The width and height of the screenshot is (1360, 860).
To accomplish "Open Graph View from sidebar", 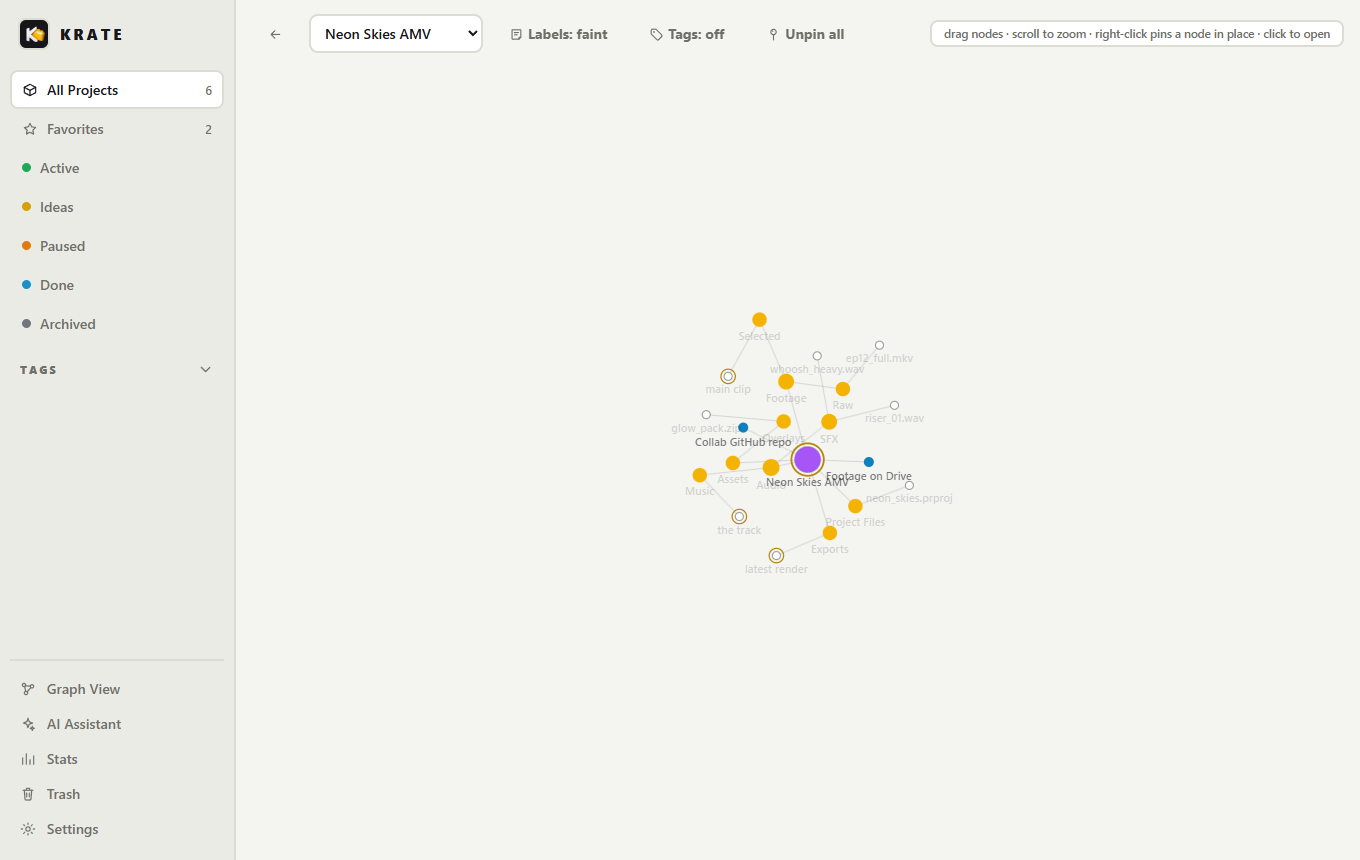I will (x=117, y=689).
